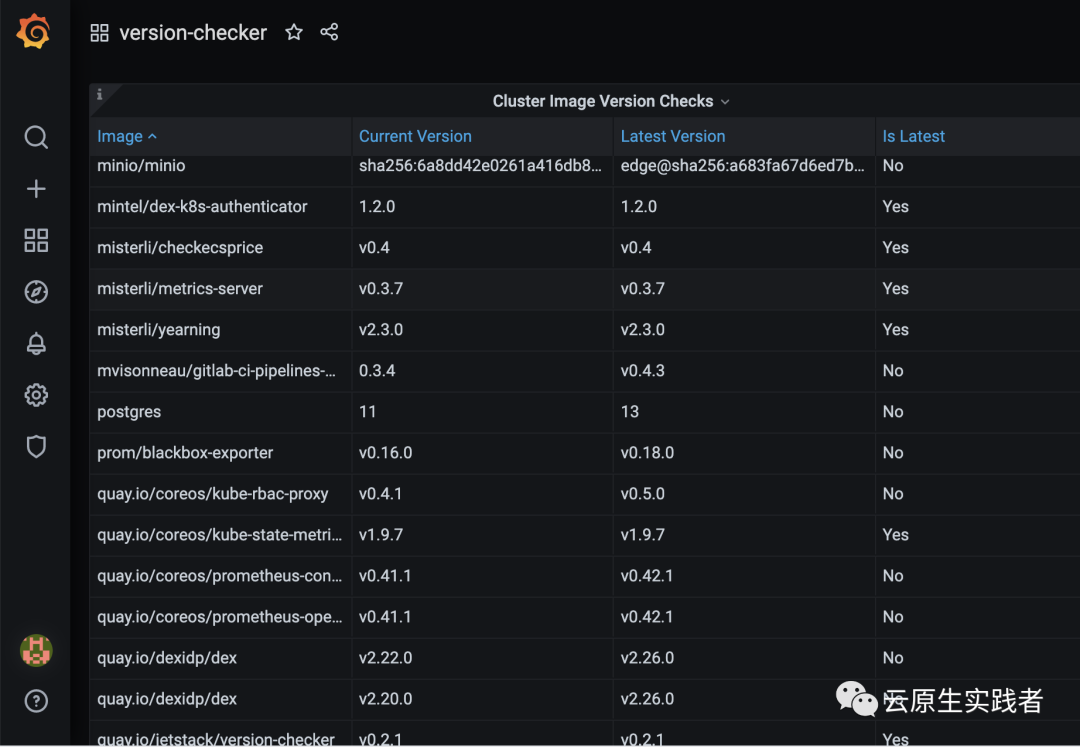
Task: Select the quay.io/coreos/prometheus-ope... cell
Action: tap(220, 617)
